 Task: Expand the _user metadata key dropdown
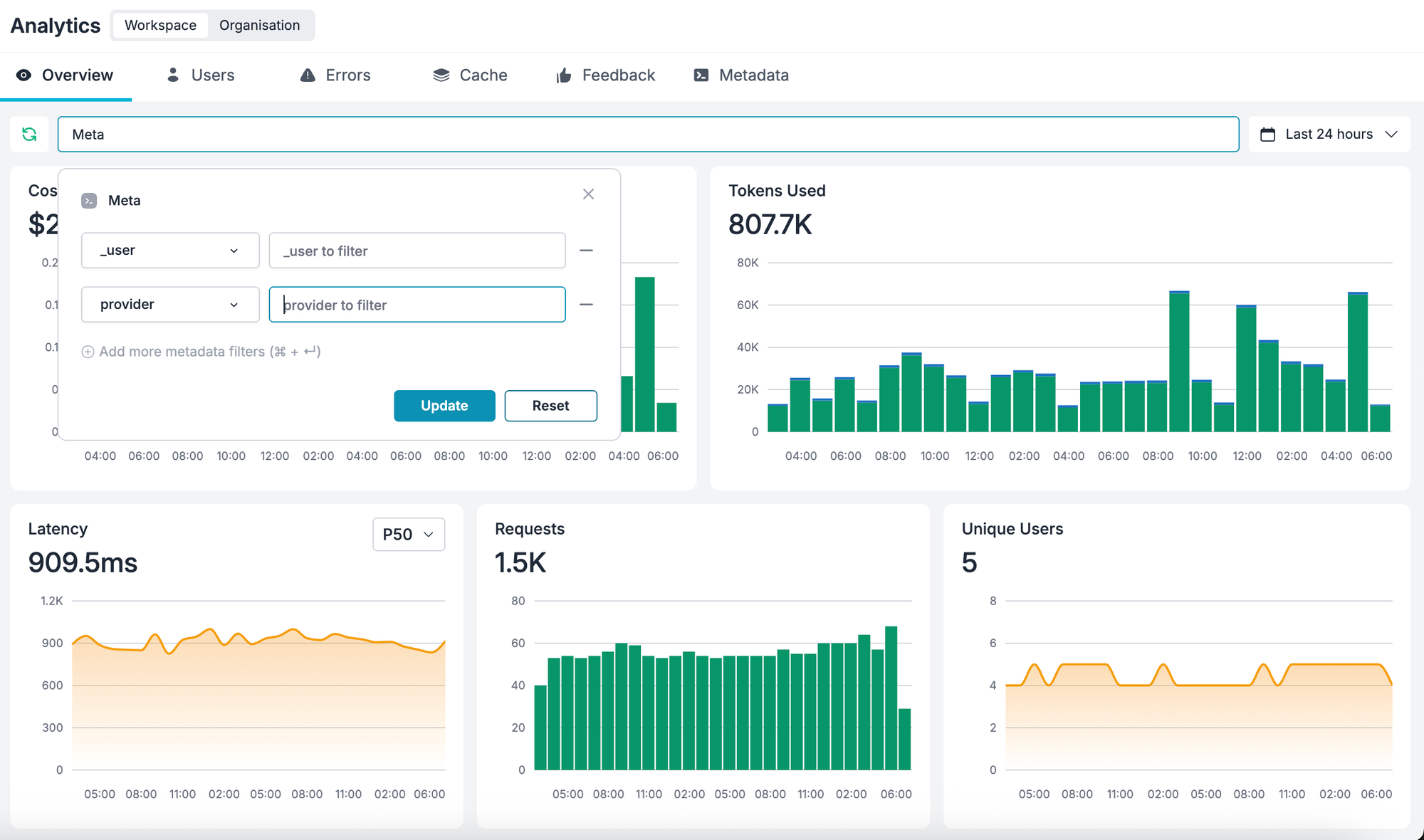(170, 251)
